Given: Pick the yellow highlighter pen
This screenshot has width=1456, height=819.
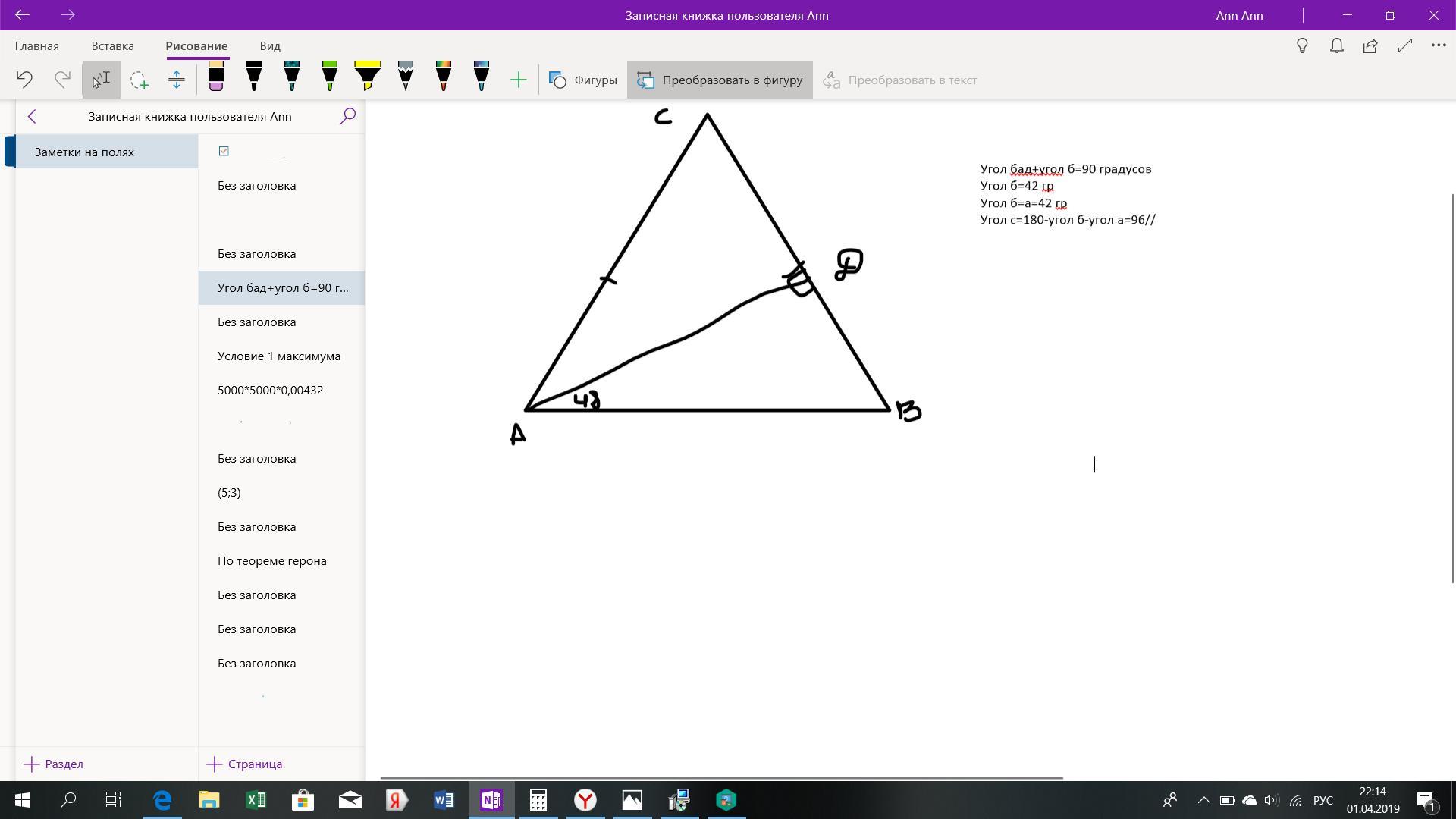Looking at the screenshot, I should point(368,77).
